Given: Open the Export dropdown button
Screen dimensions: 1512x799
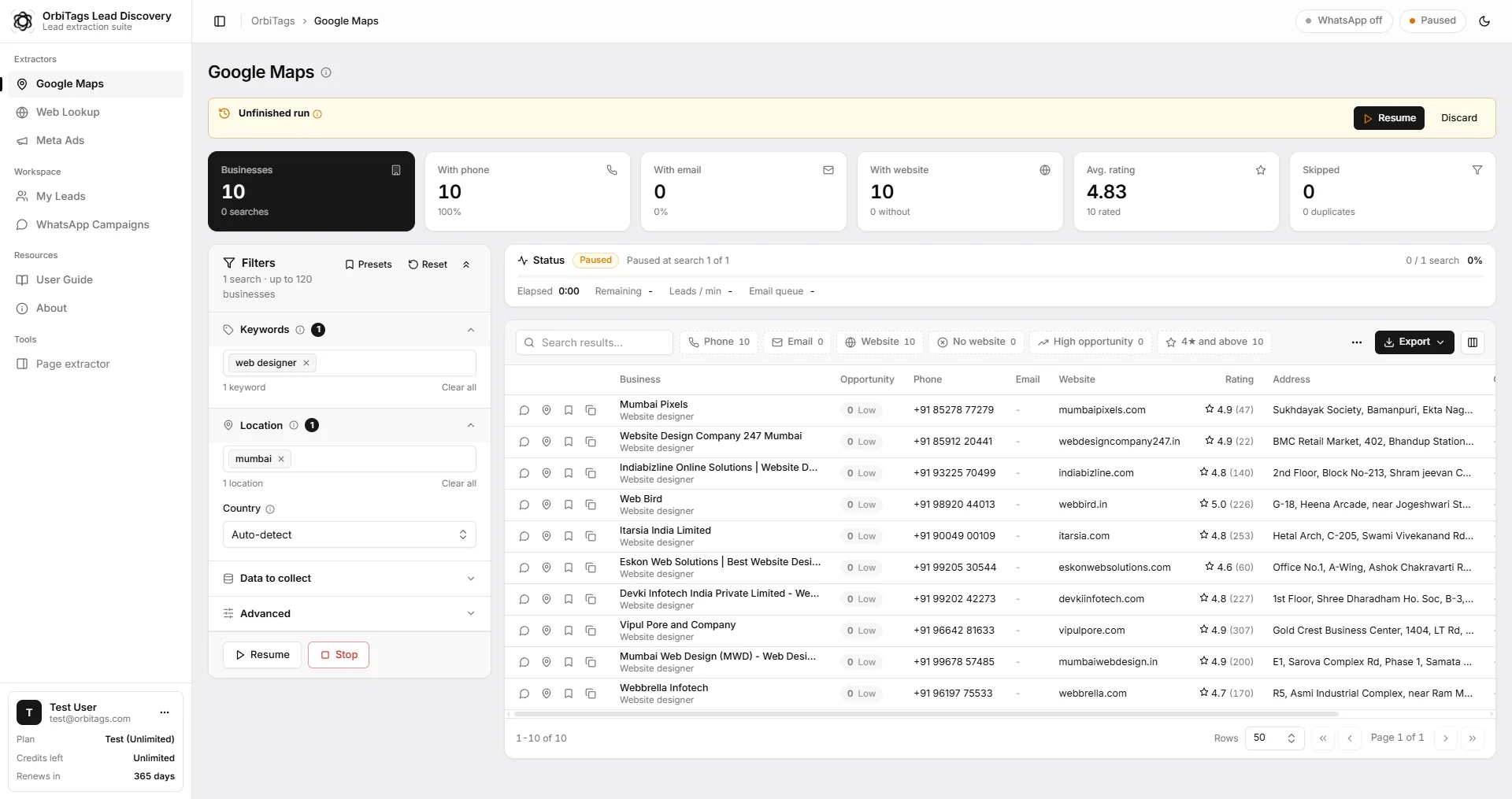Looking at the screenshot, I should click(1414, 342).
